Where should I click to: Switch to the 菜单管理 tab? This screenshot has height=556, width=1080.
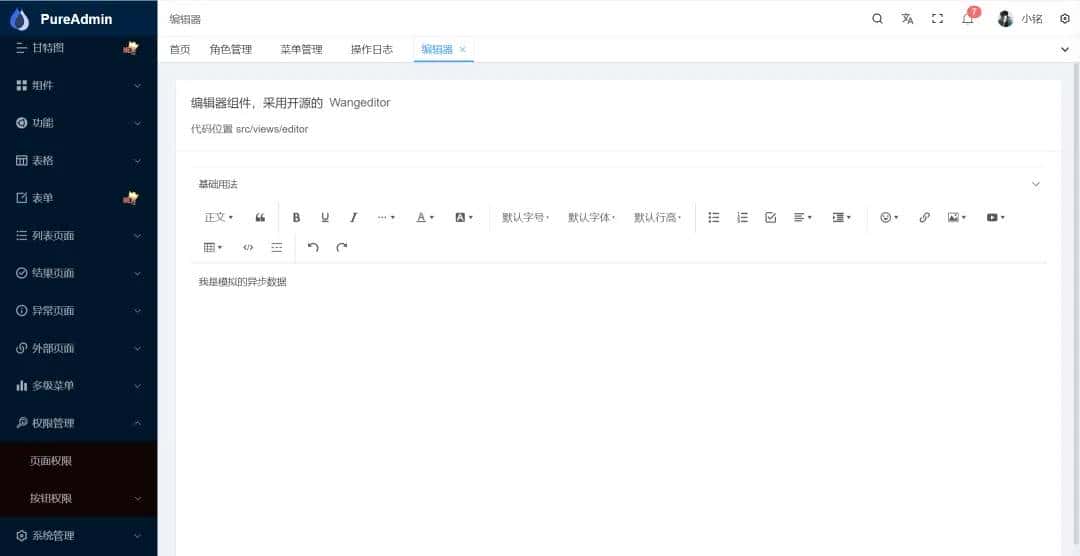pos(301,49)
